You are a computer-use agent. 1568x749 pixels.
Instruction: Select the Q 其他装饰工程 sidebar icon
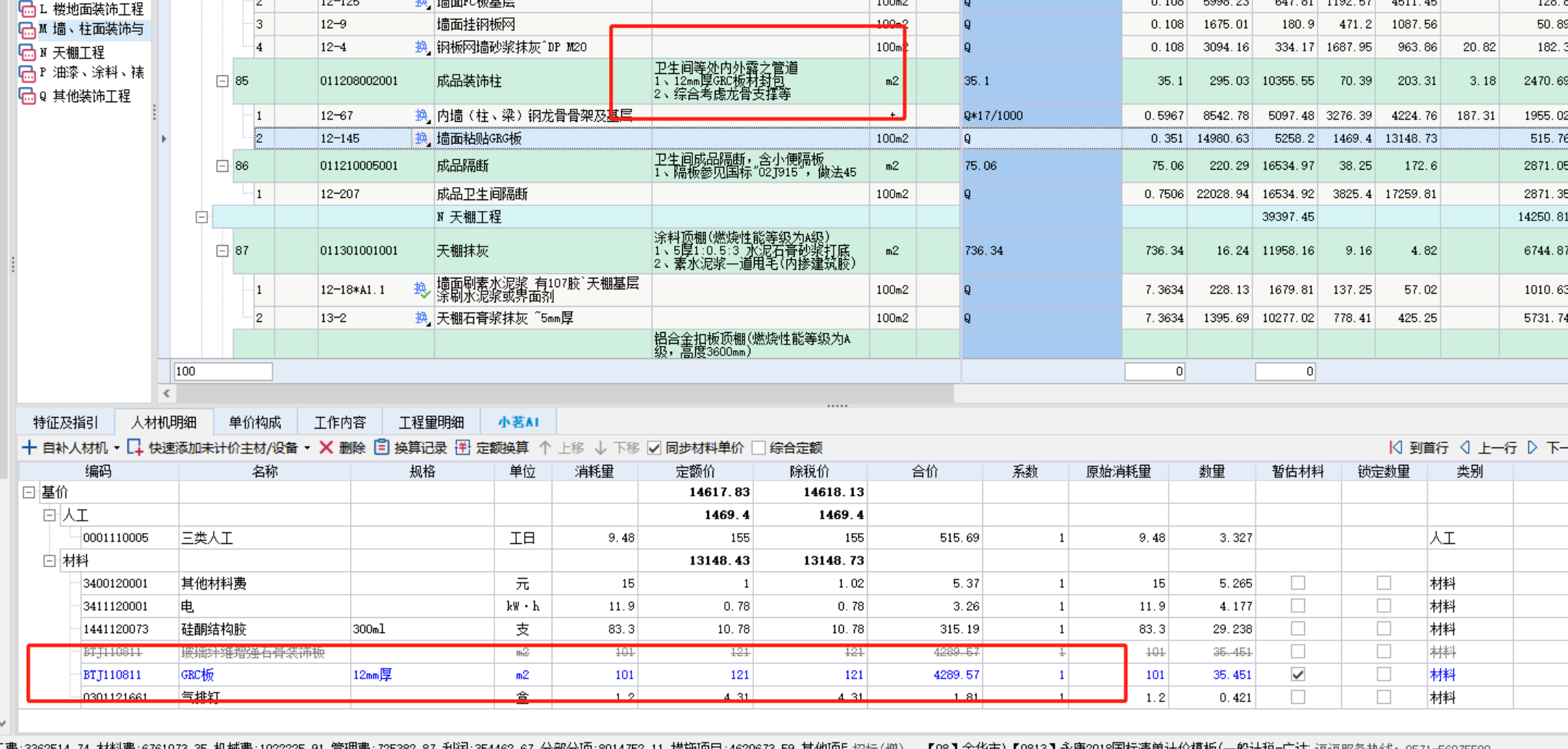[x=27, y=96]
